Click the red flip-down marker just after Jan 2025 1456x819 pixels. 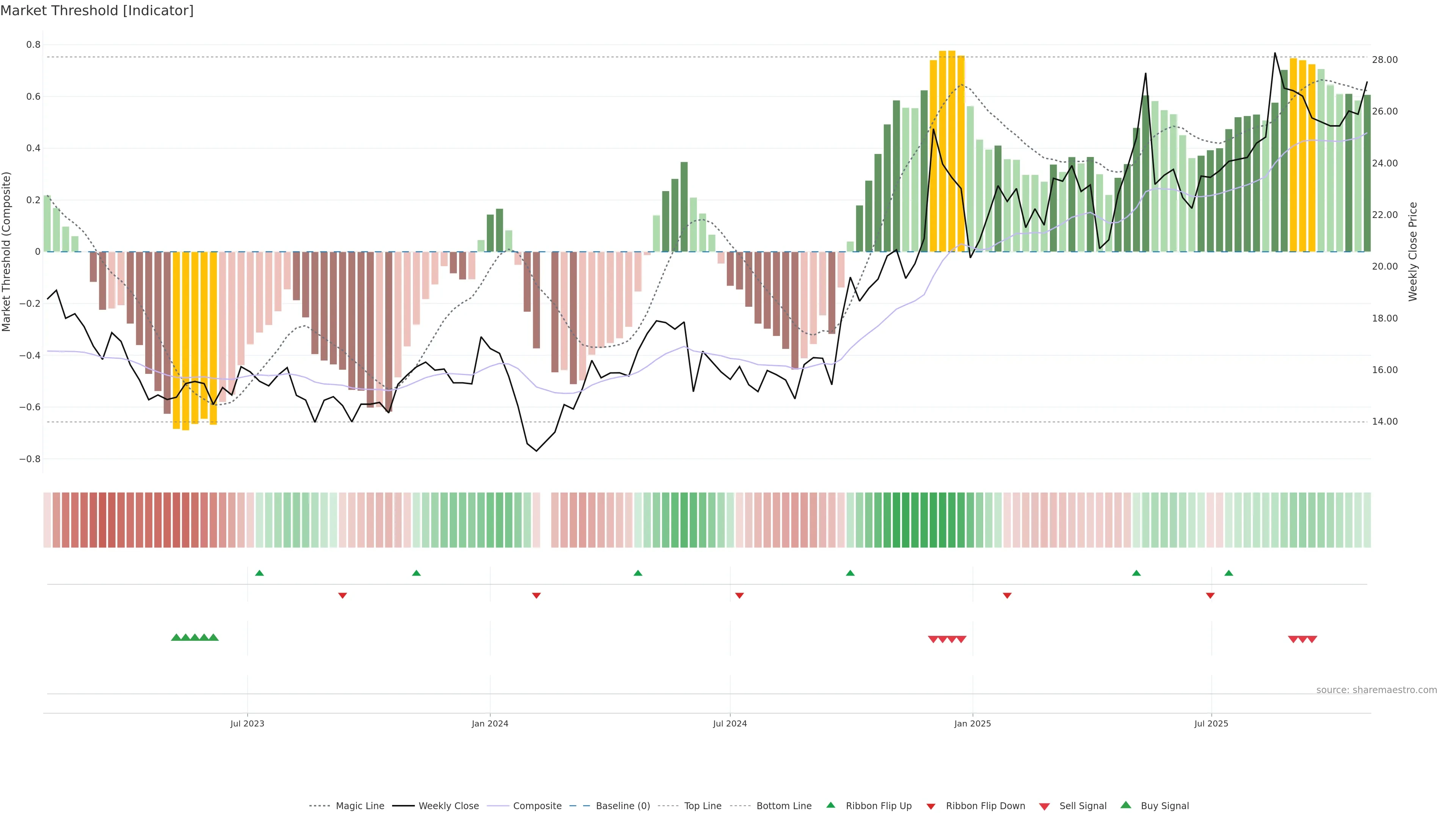point(1007,595)
